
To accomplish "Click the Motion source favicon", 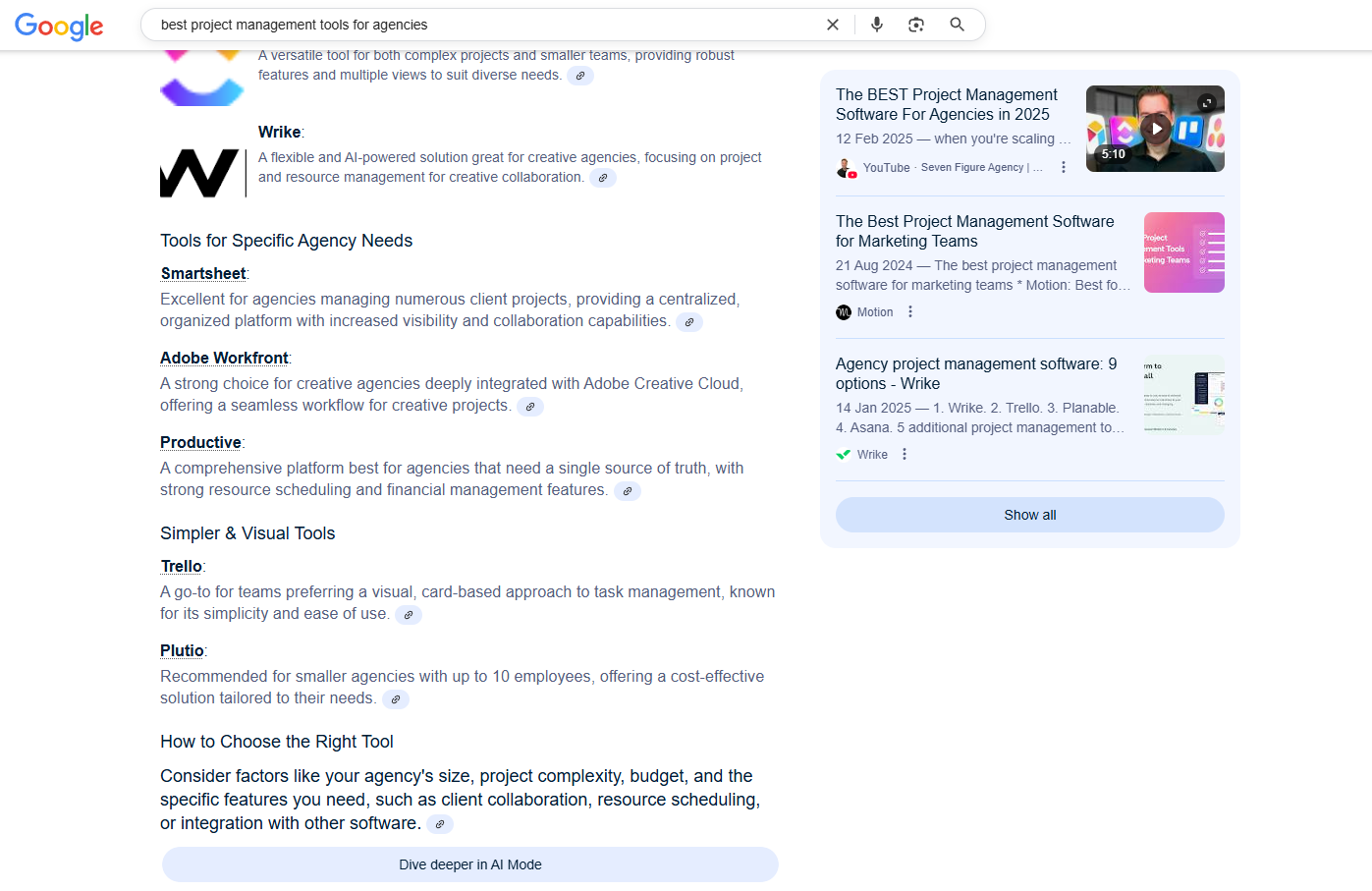I will [x=844, y=312].
